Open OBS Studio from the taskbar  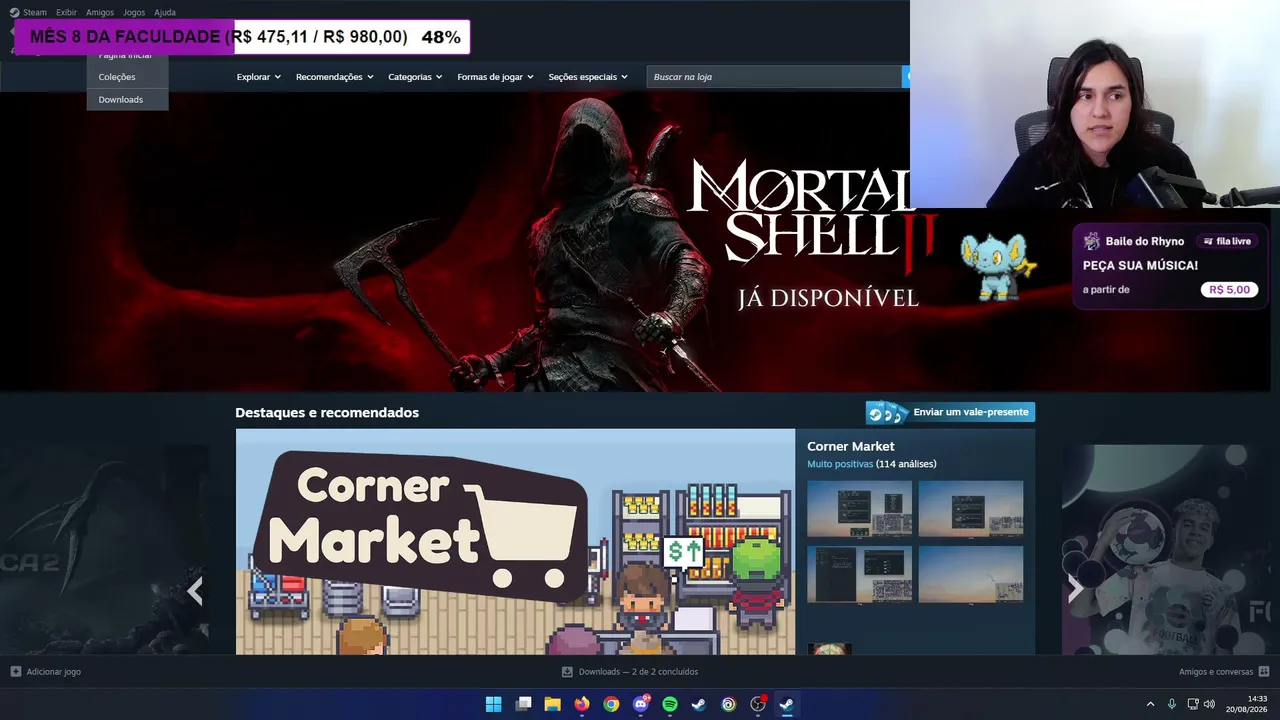(x=758, y=704)
